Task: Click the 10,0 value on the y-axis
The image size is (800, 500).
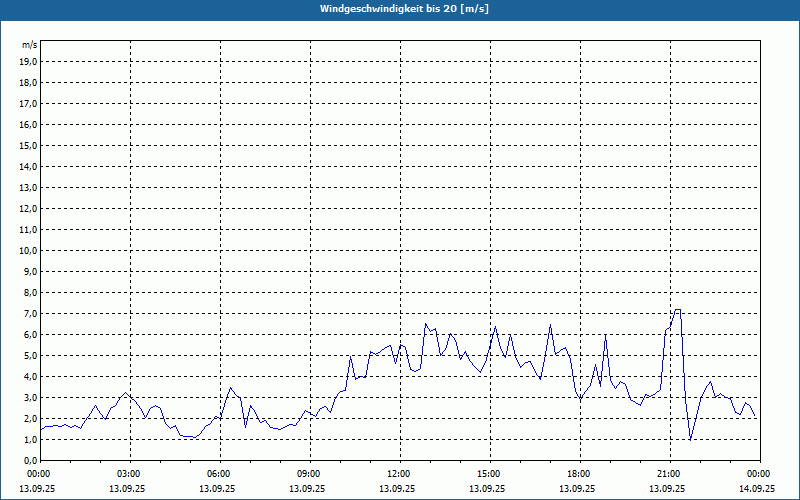Action: coord(29,251)
